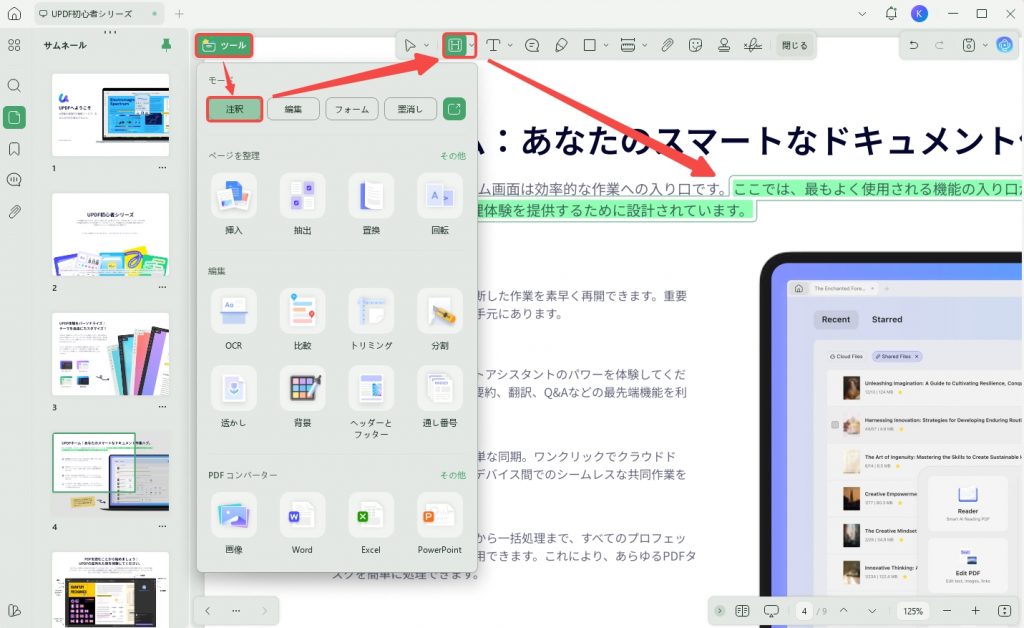Zoom in with the plus button

coord(975,610)
